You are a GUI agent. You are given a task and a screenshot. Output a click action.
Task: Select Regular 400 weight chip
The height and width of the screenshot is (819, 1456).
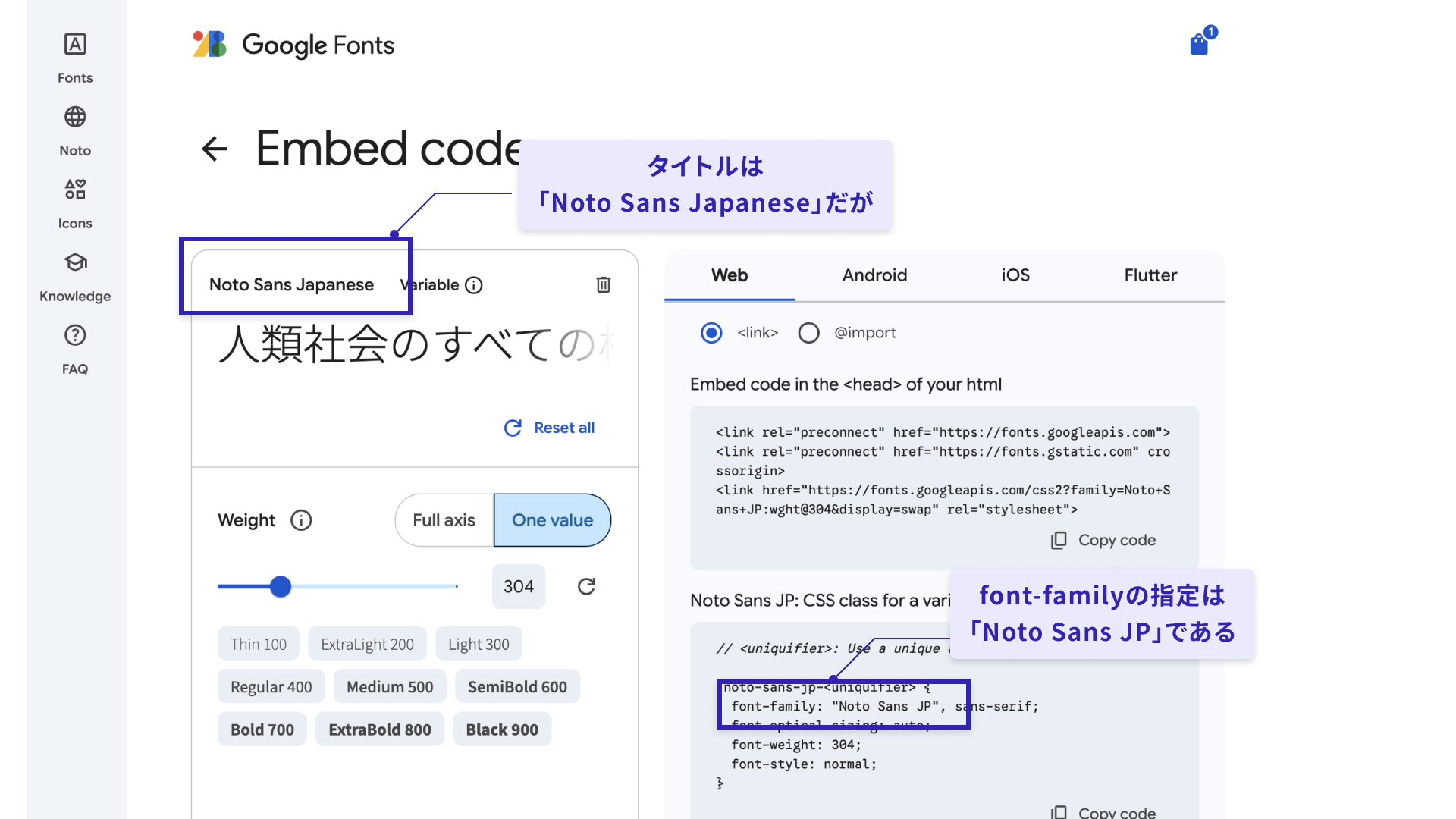(x=271, y=686)
